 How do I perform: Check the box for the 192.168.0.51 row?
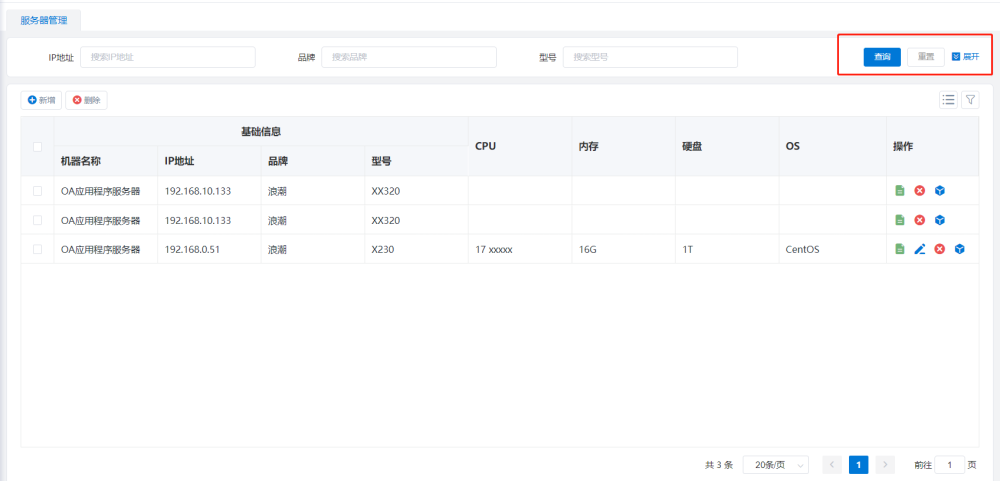coord(38,249)
